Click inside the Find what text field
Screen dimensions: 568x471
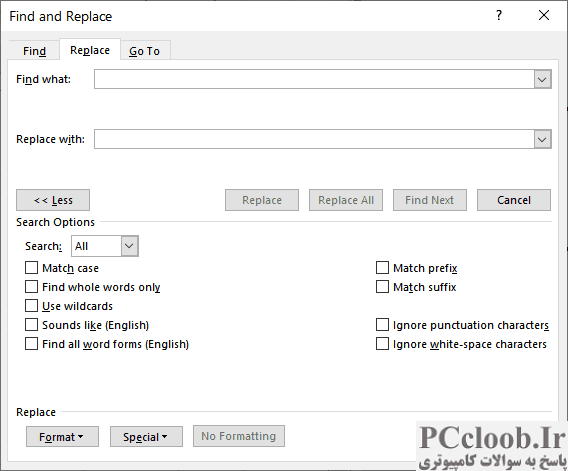pos(314,79)
